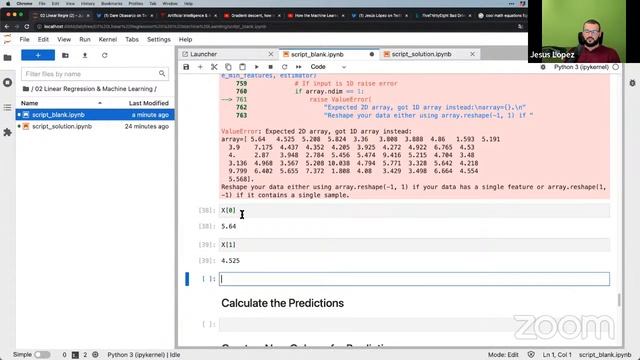Paste cell from clipboard
640x360 pixels.
242,67
